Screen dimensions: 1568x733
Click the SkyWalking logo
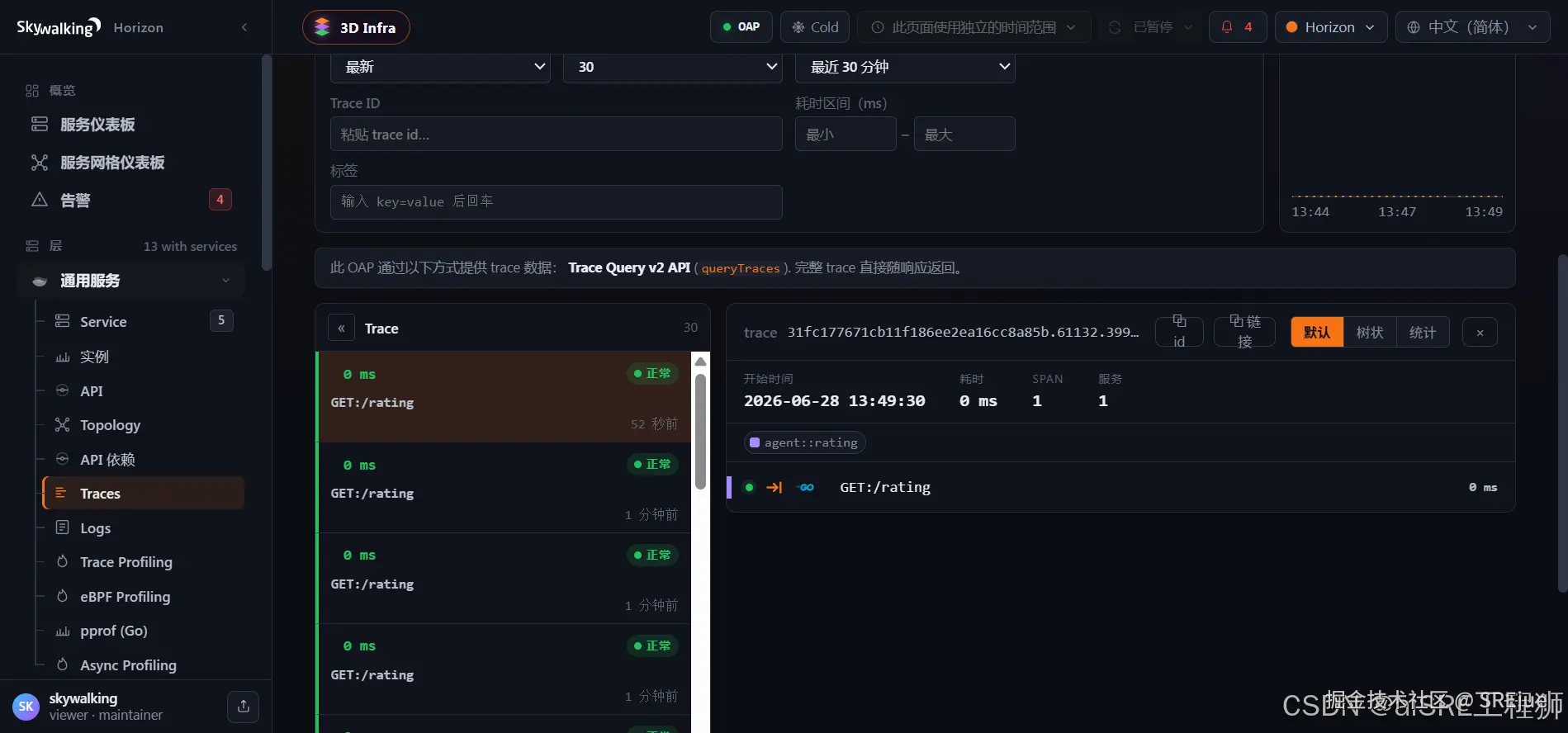[59, 27]
